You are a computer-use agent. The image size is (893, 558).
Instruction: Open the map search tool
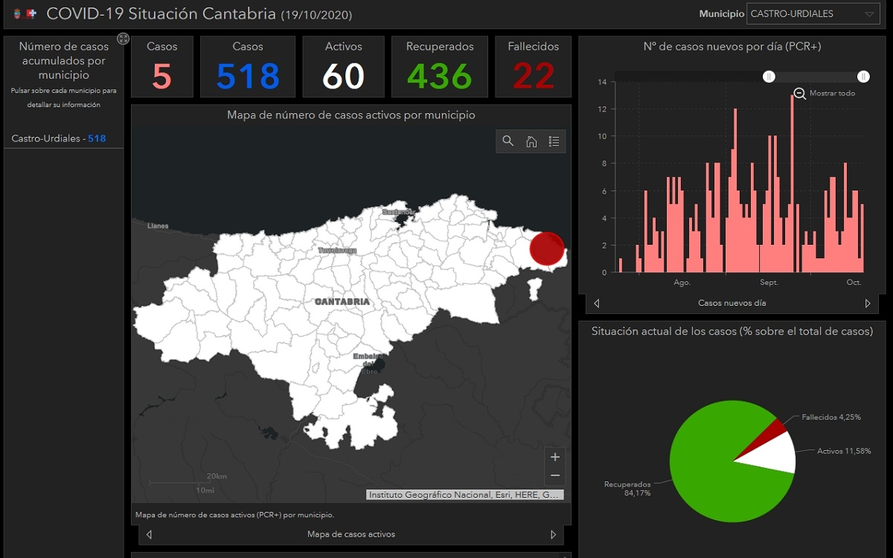[x=507, y=141]
